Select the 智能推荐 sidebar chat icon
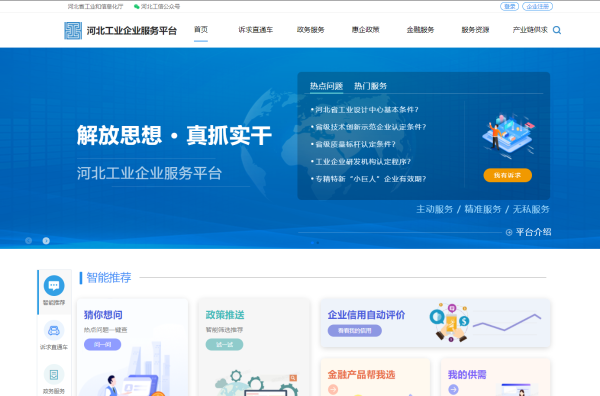 click(x=54, y=285)
